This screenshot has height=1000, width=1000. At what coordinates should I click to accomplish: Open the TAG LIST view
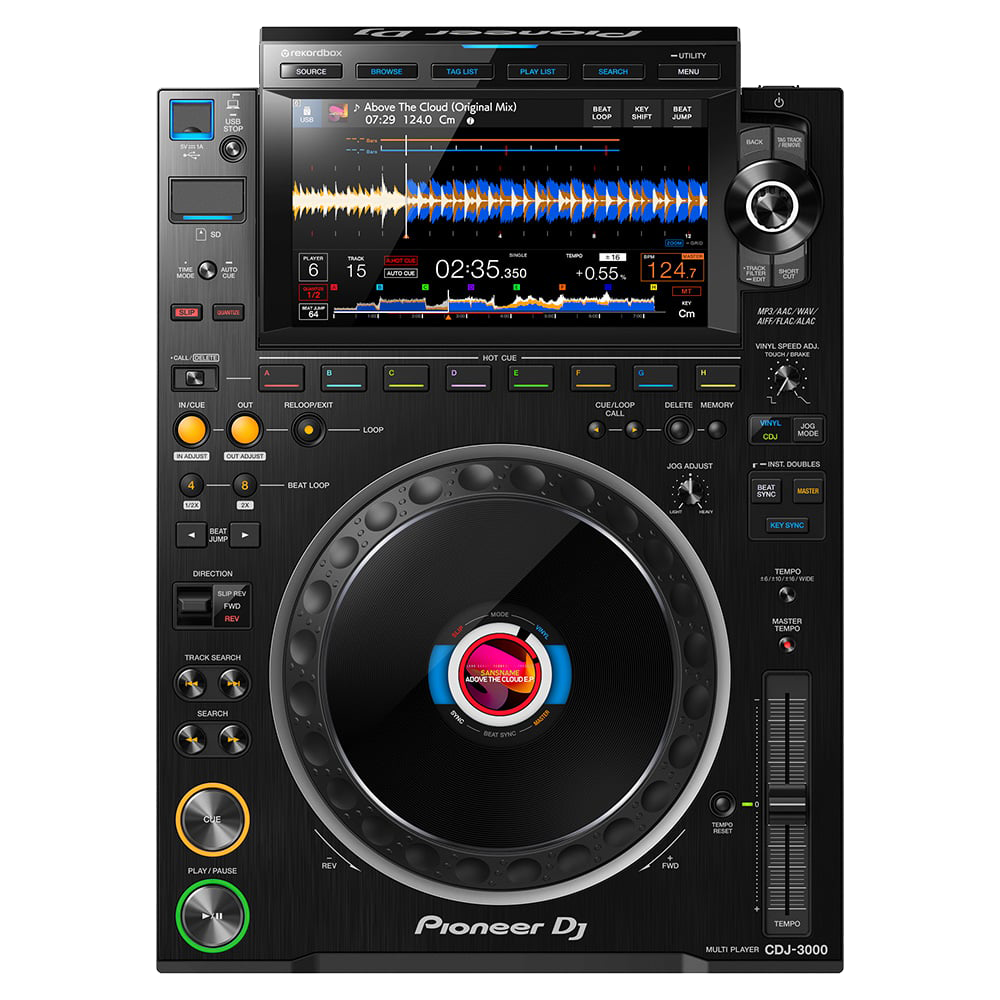point(462,71)
